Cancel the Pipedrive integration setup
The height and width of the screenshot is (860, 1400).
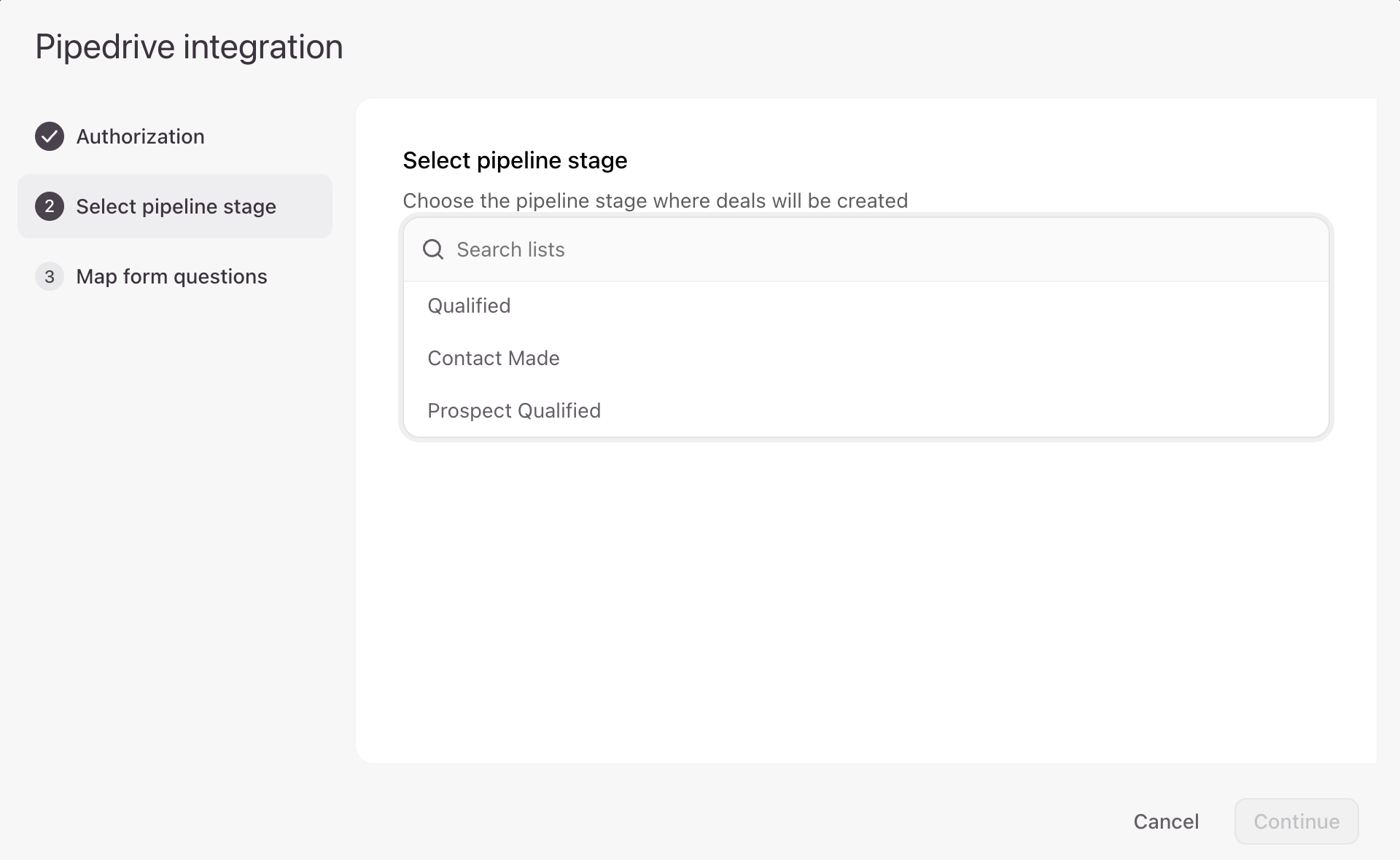[1166, 821]
